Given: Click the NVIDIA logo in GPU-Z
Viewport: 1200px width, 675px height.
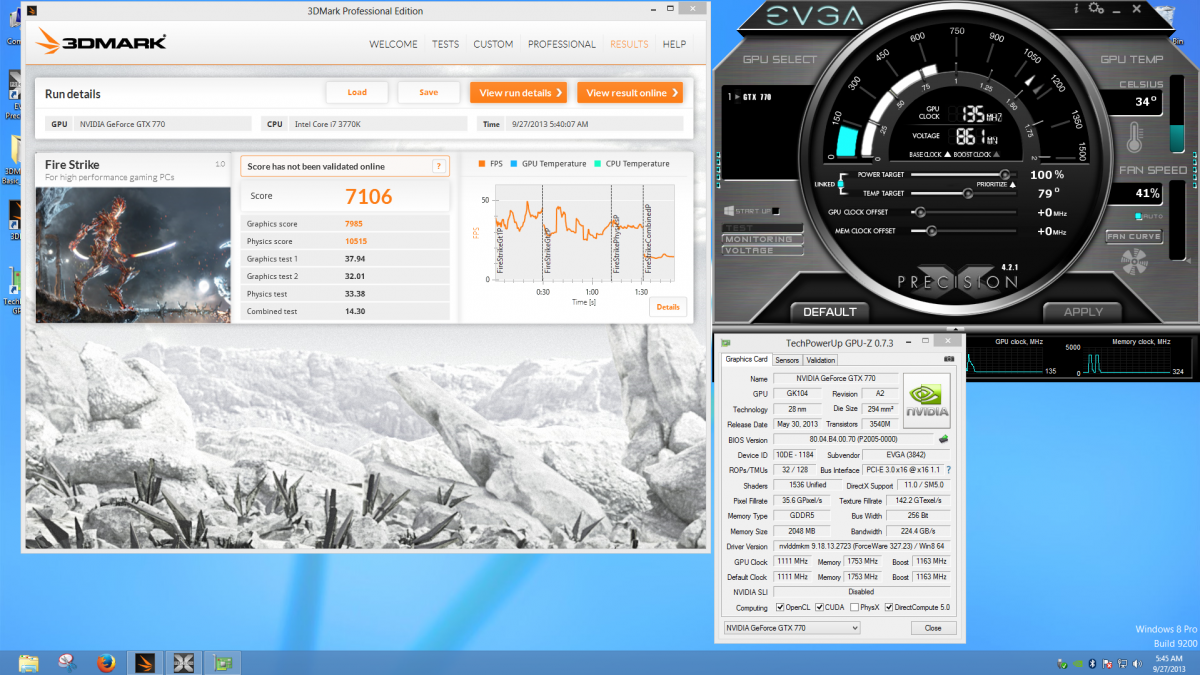Looking at the screenshot, I should pos(926,401).
